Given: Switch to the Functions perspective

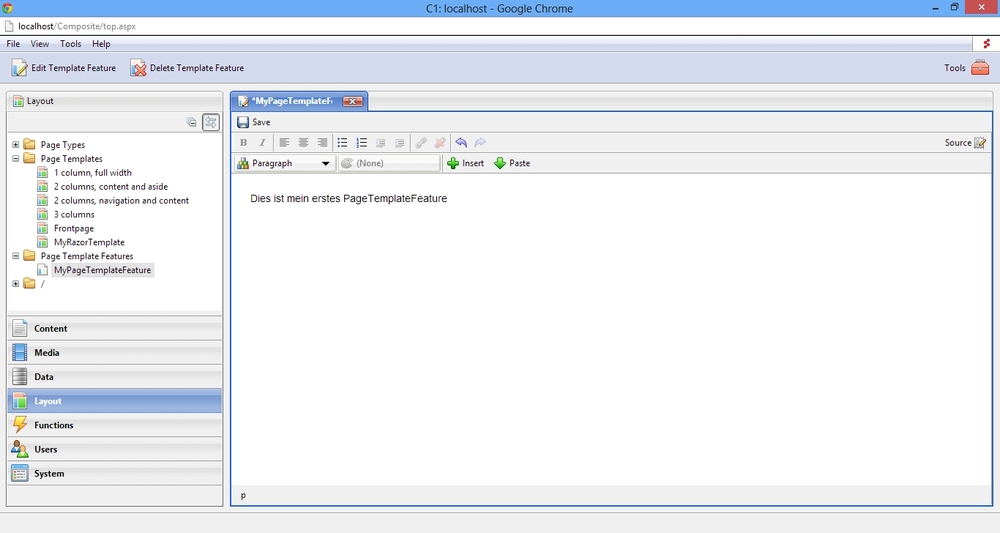Looking at the screenshot, I should click(54, 425).
